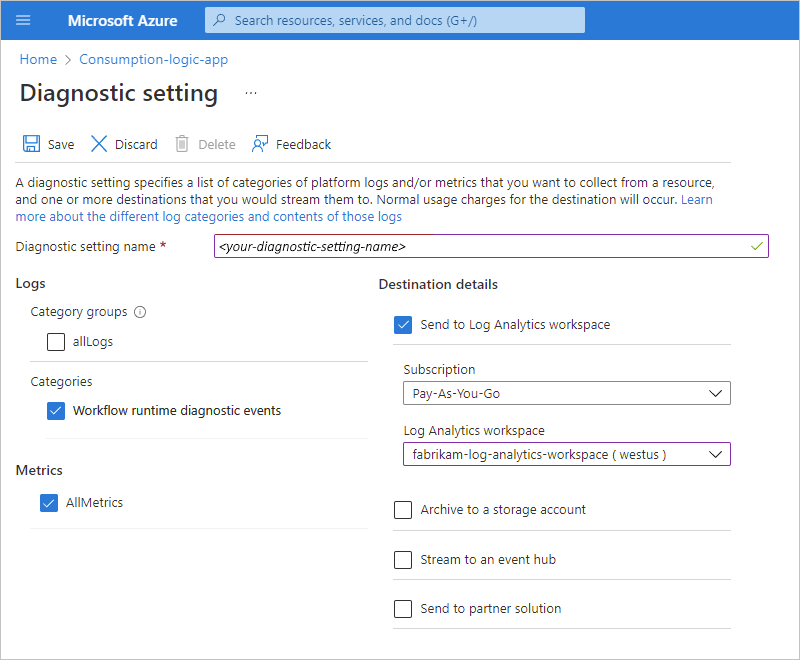Click the hamburger menu icon
Viewport: 800px width, 660px height.
[23, 20]
